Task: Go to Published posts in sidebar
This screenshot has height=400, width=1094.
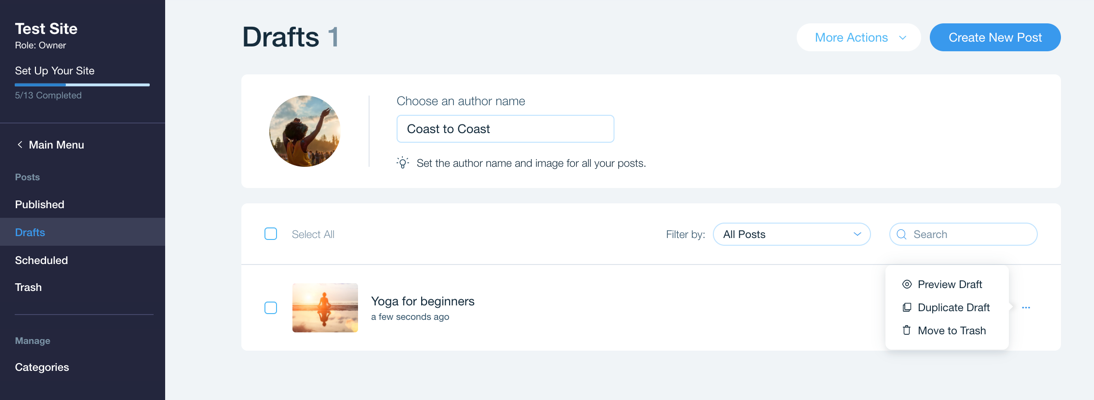Action: [x=40, y=205]
